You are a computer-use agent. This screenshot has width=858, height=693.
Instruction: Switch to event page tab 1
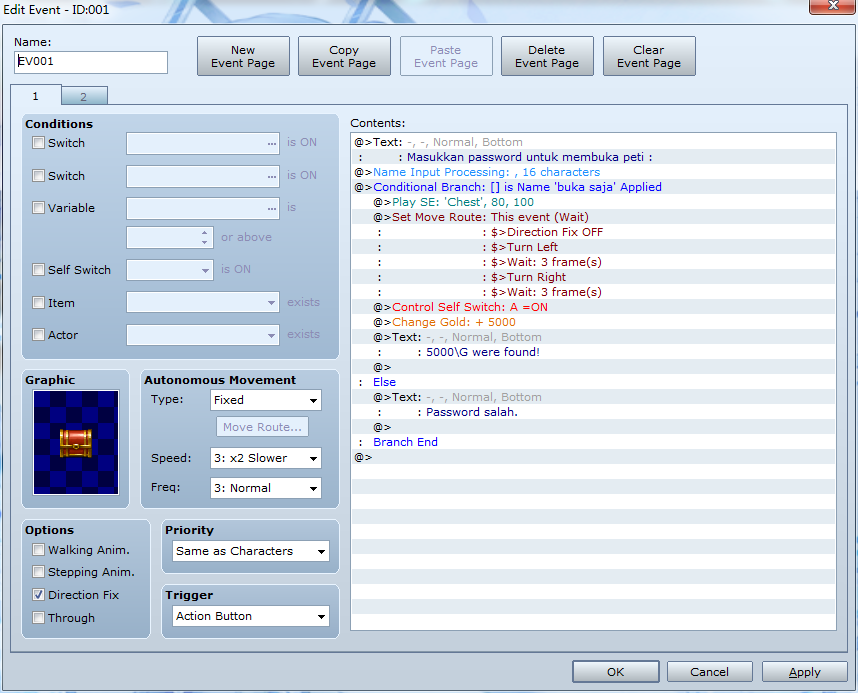36,96
